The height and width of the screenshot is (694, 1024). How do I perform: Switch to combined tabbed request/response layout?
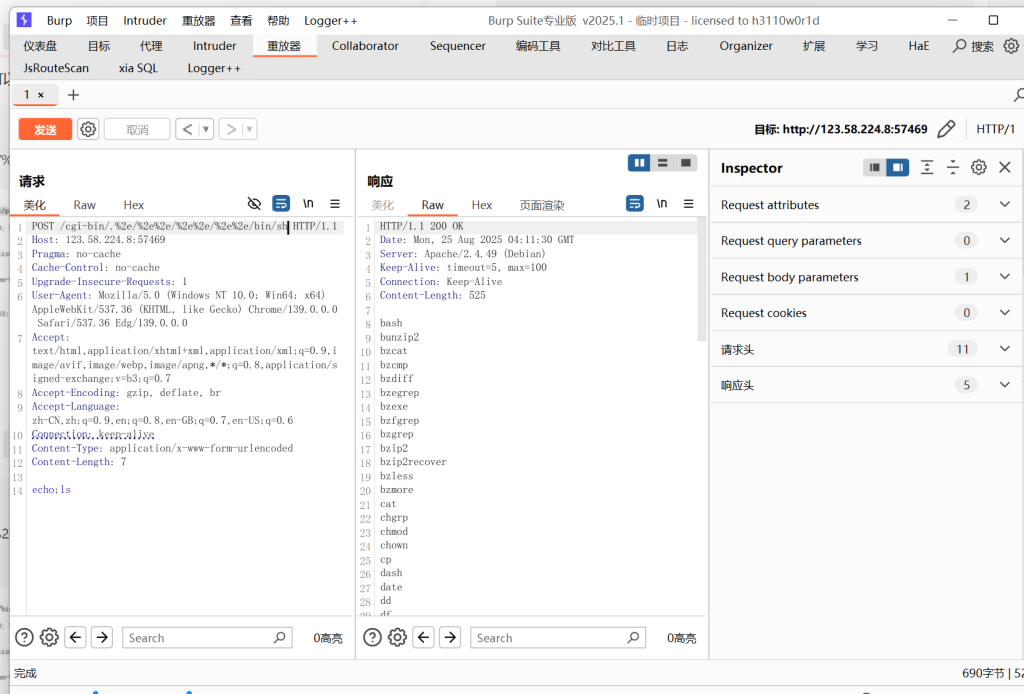(686, 163)
